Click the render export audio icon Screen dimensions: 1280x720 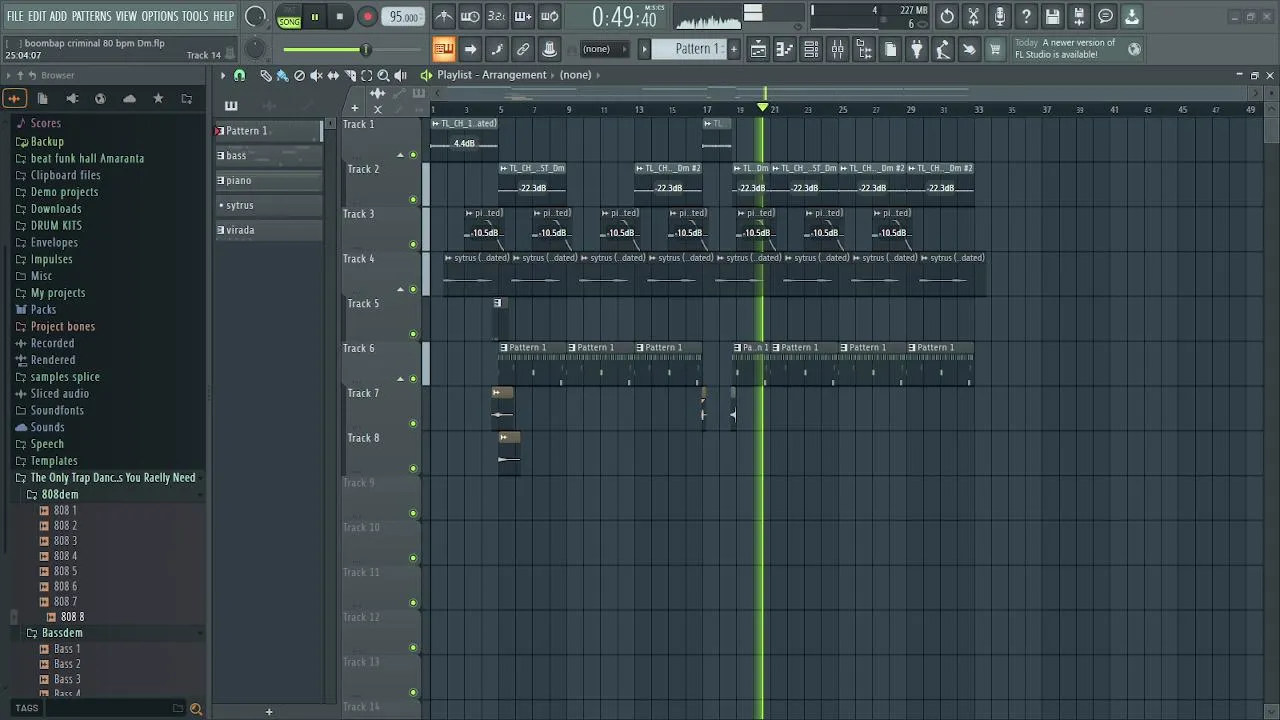[1079, 16]
